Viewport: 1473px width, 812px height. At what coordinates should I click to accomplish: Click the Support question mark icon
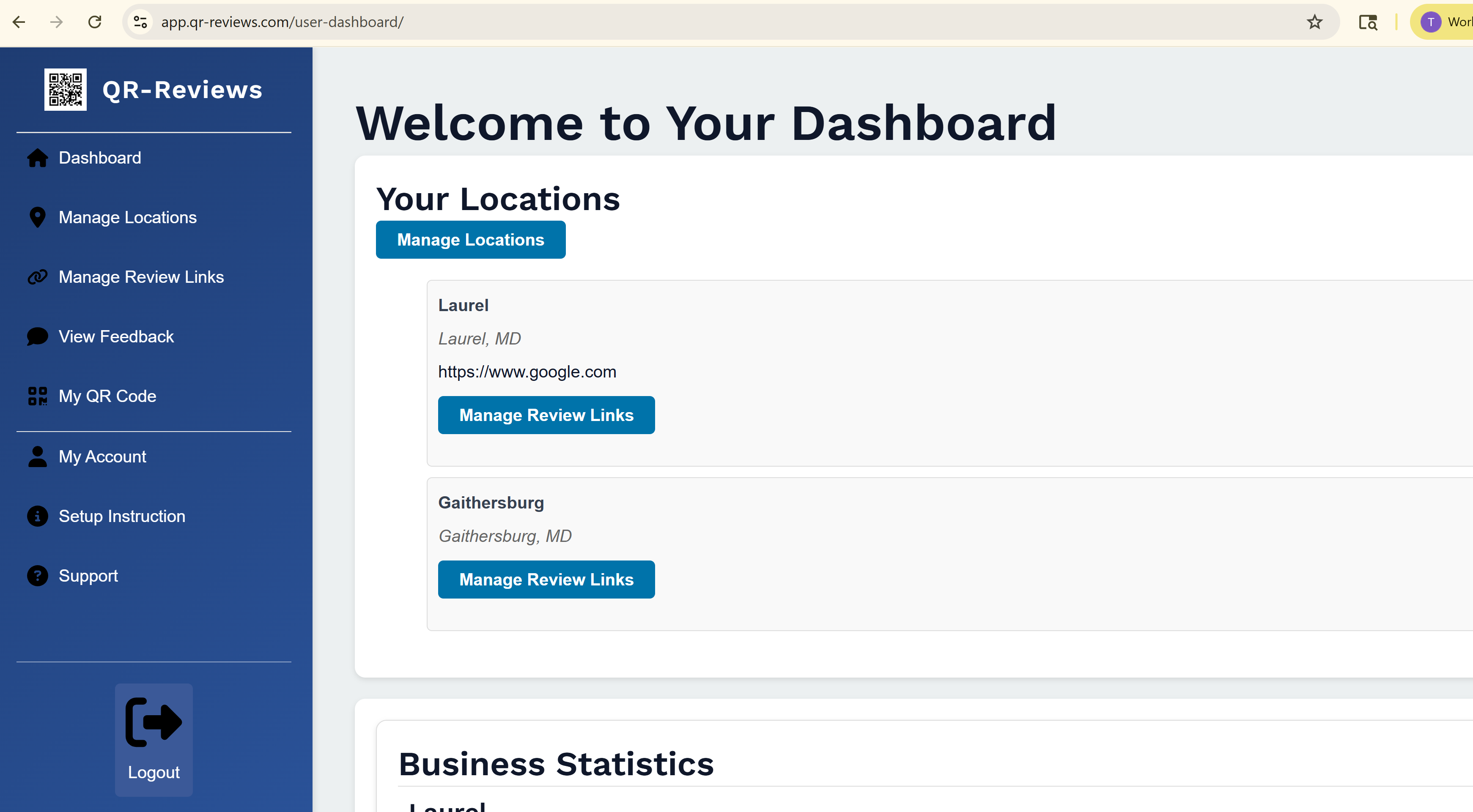coord(37,576)
